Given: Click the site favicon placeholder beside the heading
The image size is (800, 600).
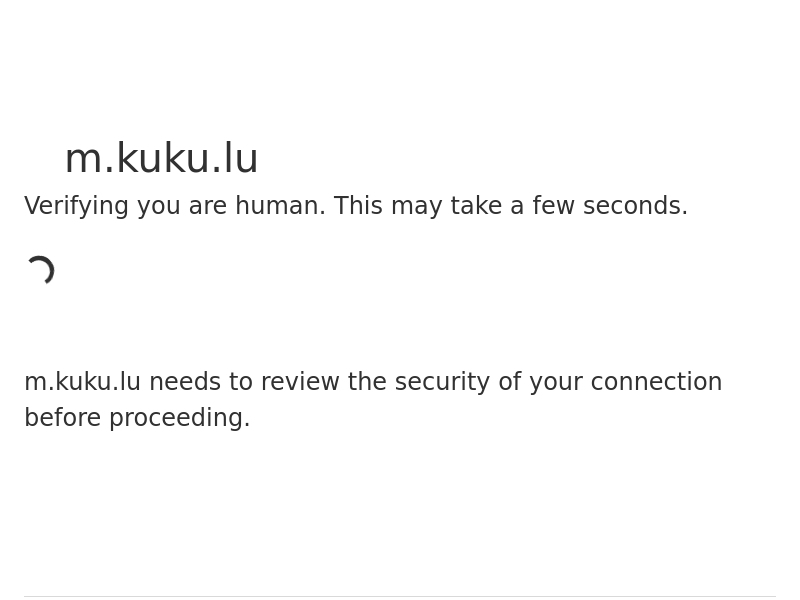Looking at the screenshot, I should [40, 159].
